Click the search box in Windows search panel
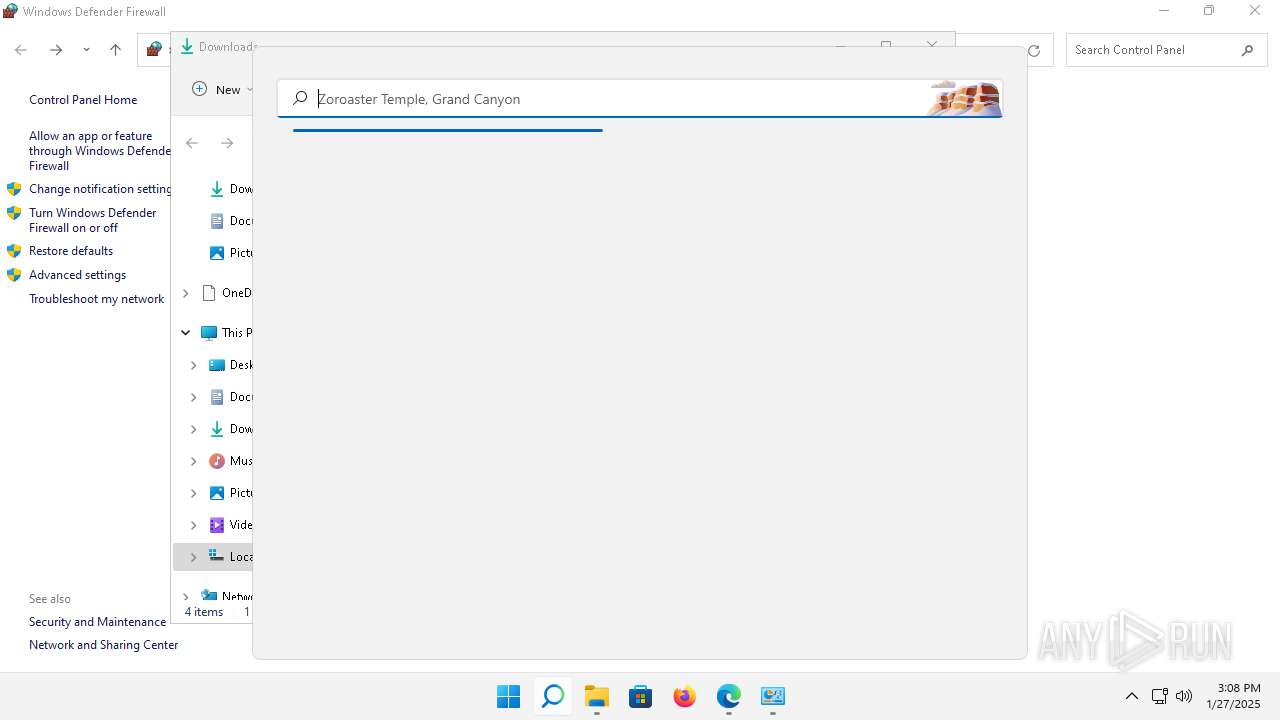This screenshot has width=1280, height=720. click(x=640, y=98)
